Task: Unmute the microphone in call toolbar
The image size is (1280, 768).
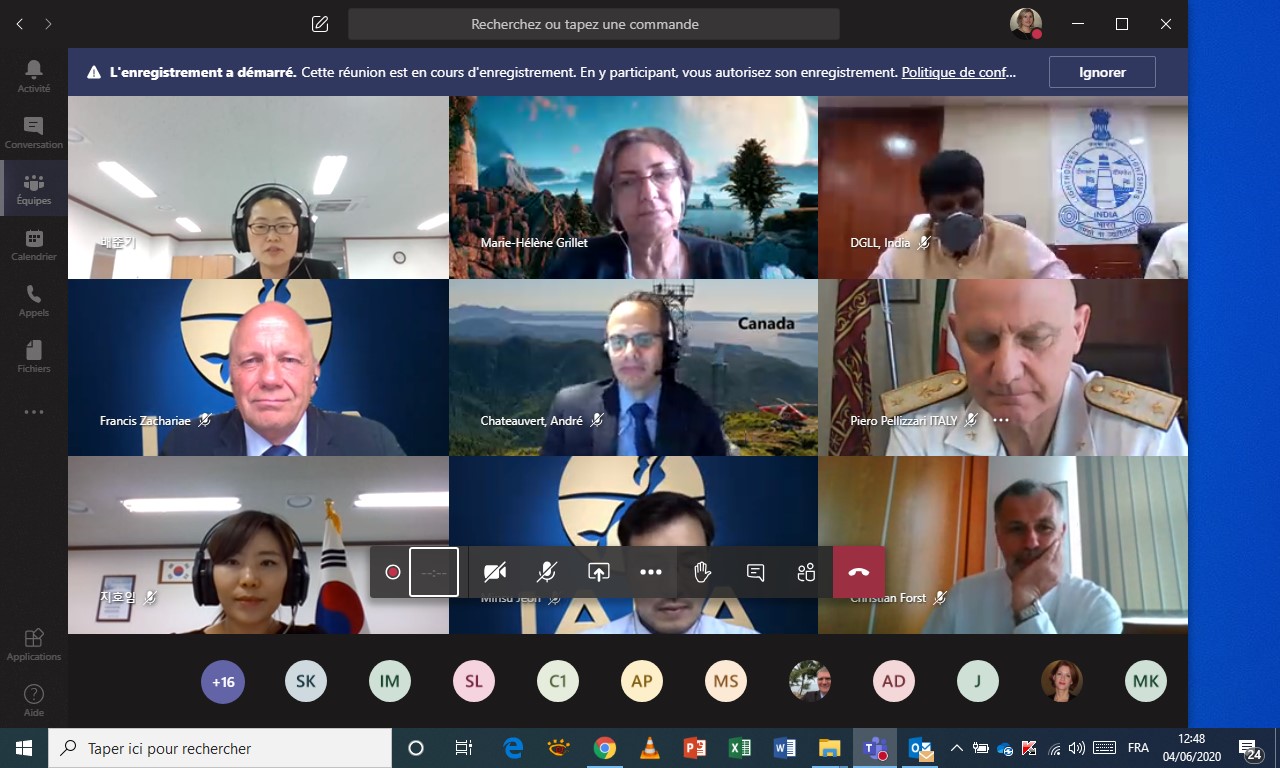Action: point(546,572)
